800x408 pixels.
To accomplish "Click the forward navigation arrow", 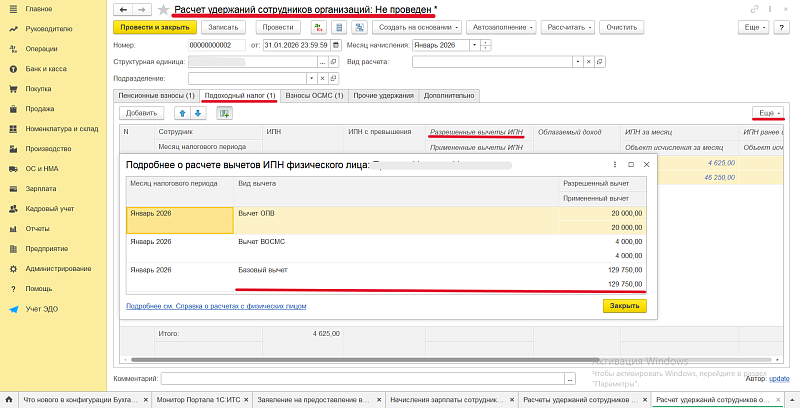I will [142, 9].
